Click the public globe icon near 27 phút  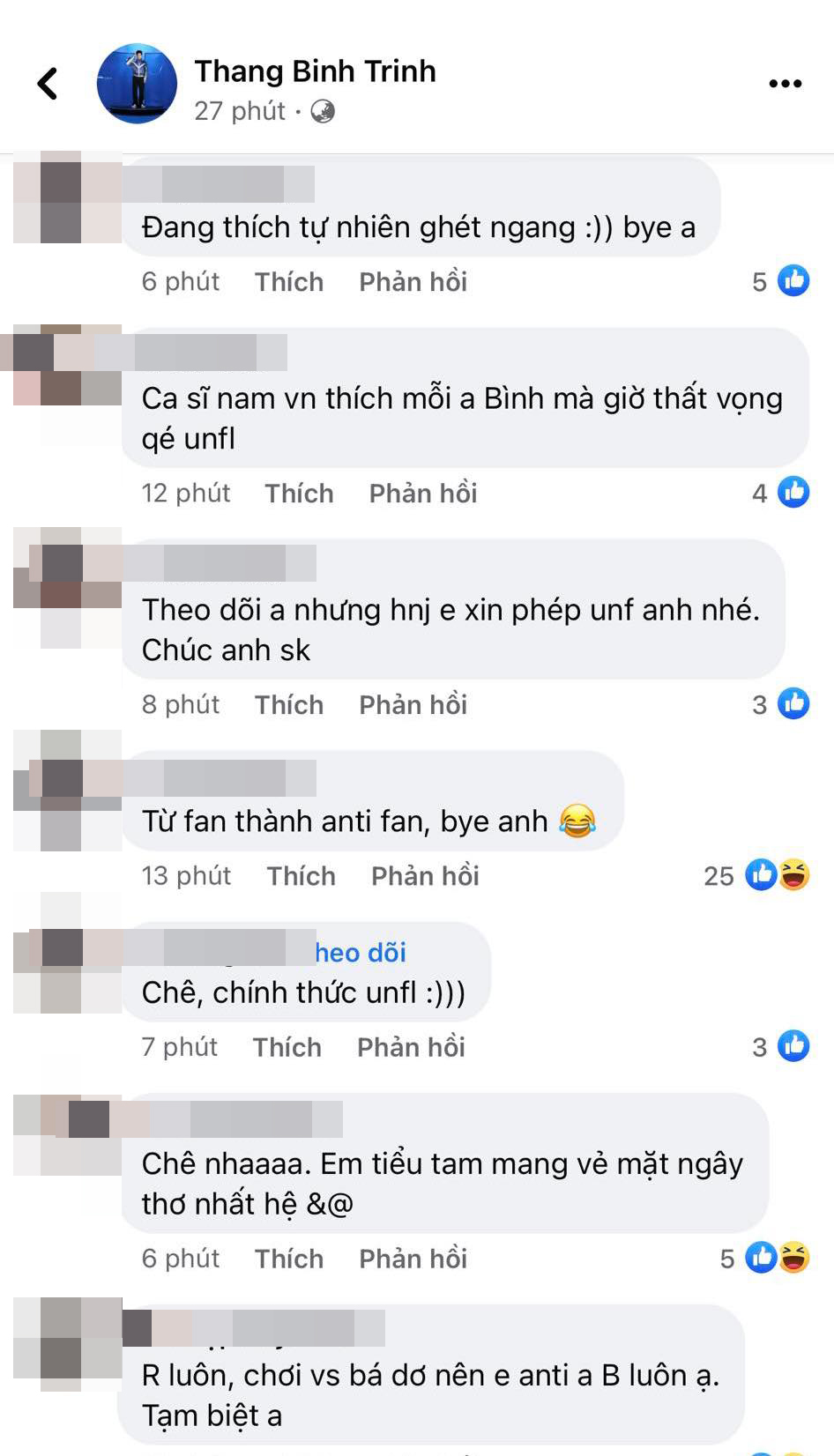[323, 111]
